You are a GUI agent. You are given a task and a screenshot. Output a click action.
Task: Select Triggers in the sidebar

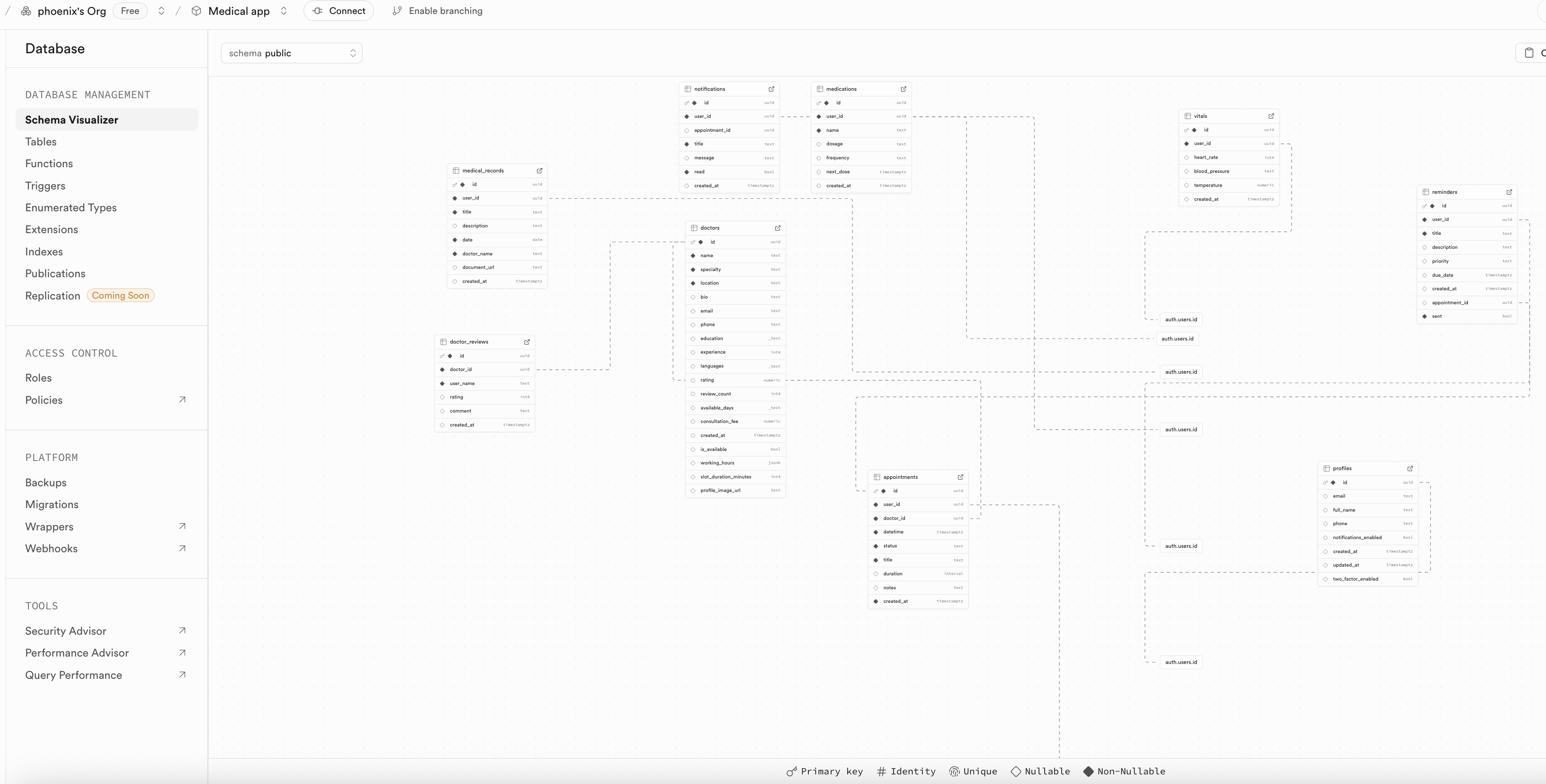tap(45, 186)
